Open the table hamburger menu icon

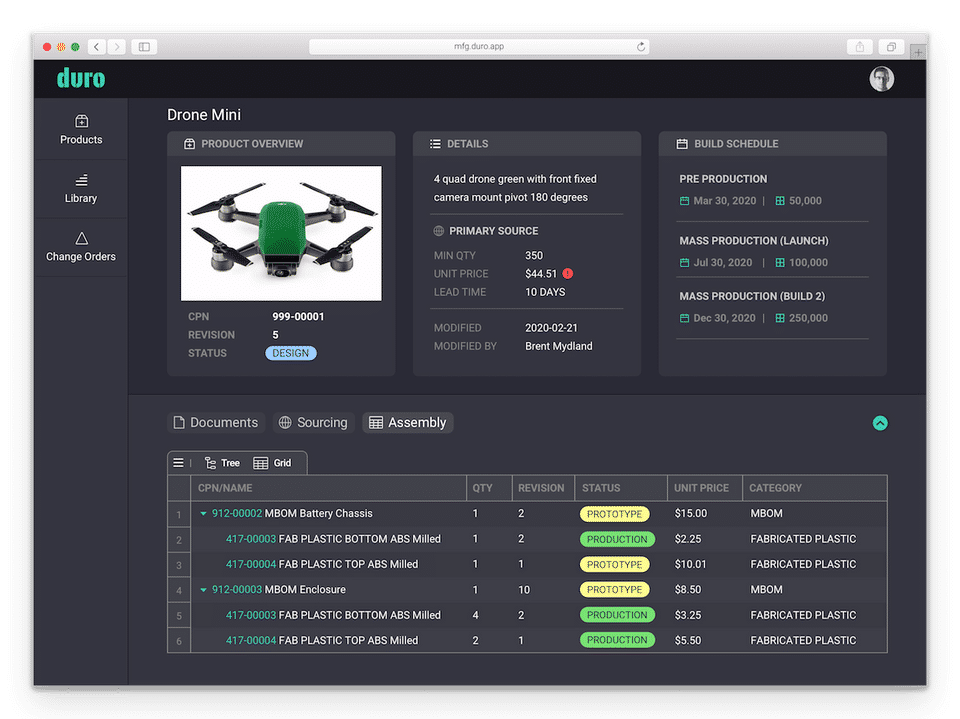(178, 463)
